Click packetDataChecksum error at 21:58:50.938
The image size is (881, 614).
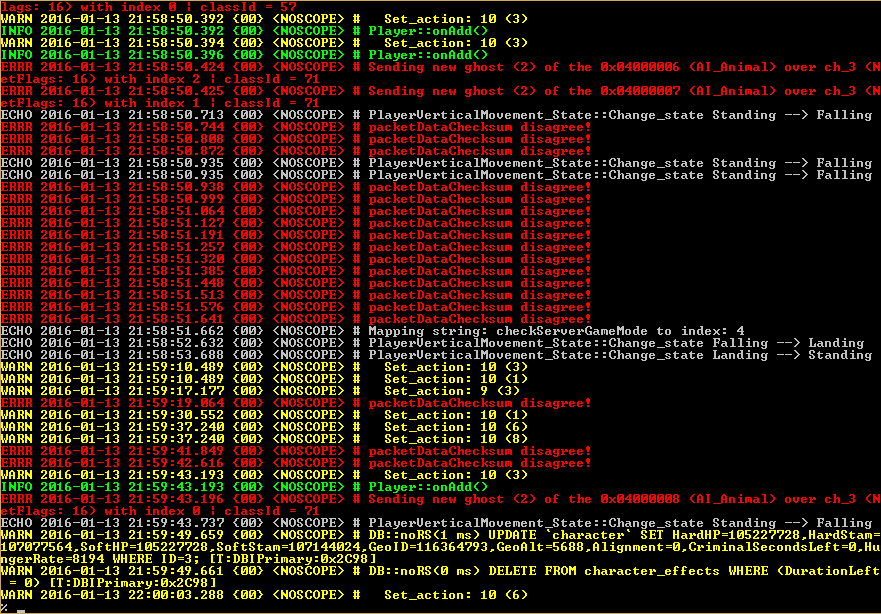coord(296,187)
